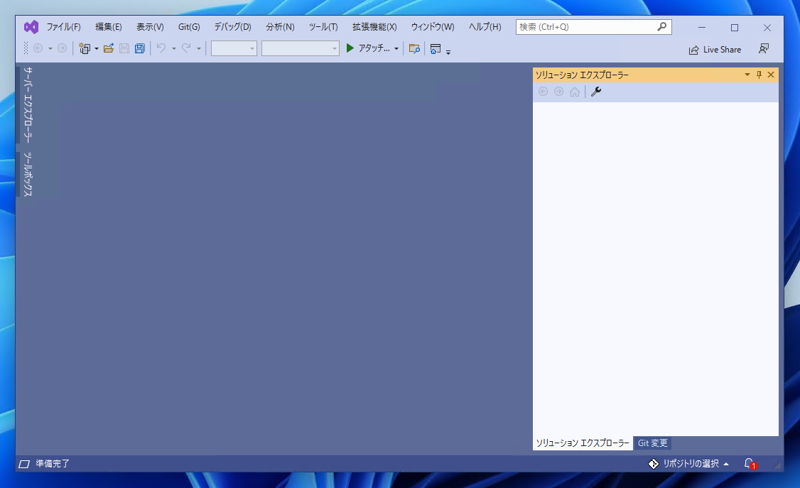Close the Visual Studio window
The image size is (800, 488).
(767, 27)
